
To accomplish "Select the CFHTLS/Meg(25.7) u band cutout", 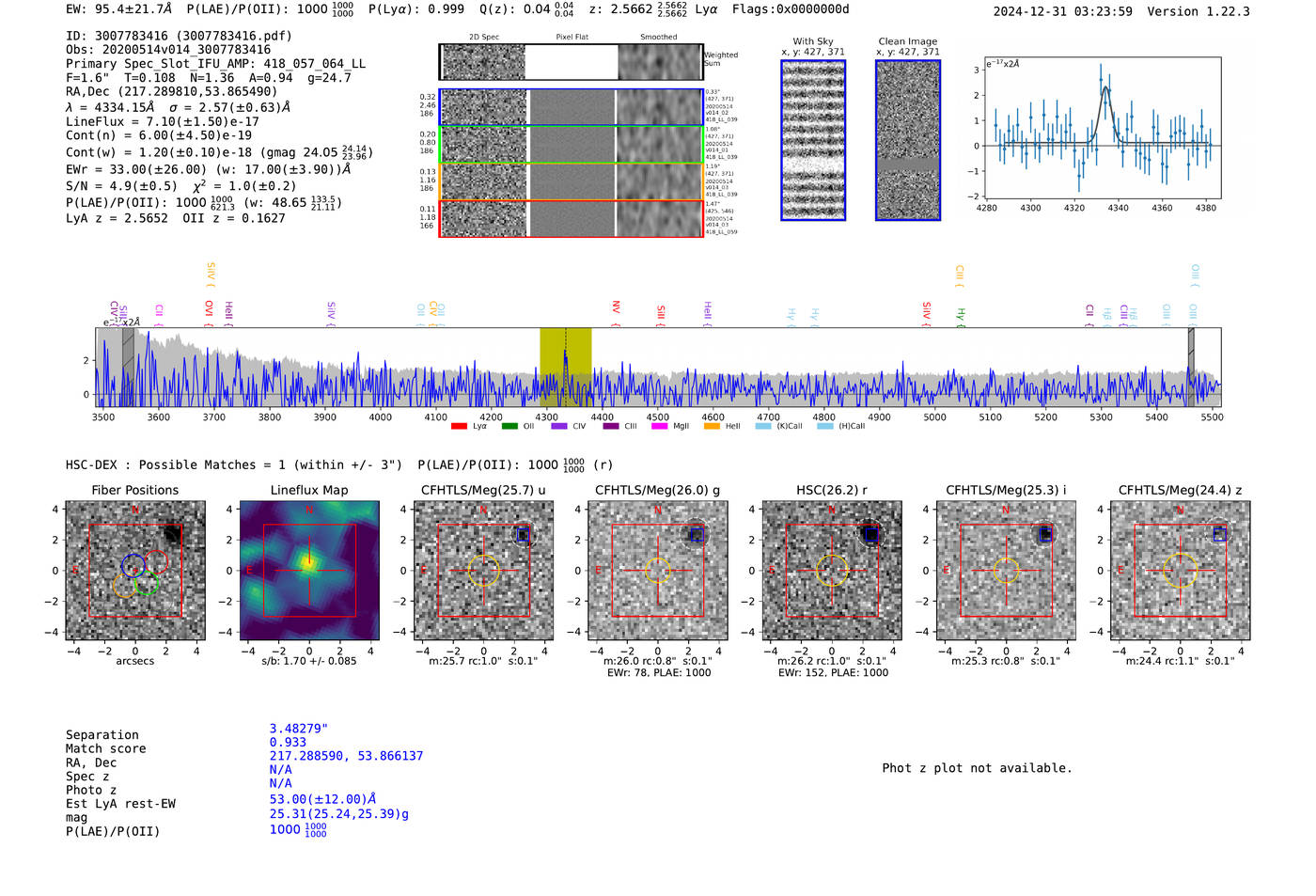I will point(483,570).
